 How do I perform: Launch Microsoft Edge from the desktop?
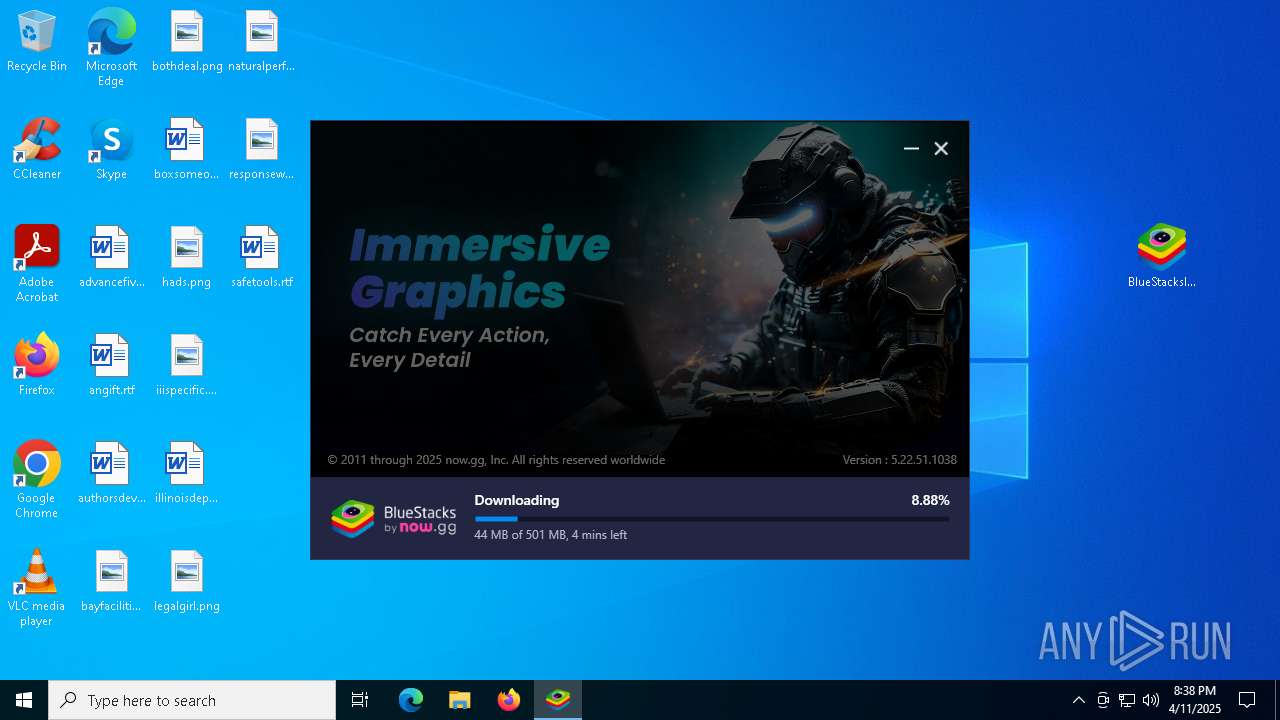point(111,47)
